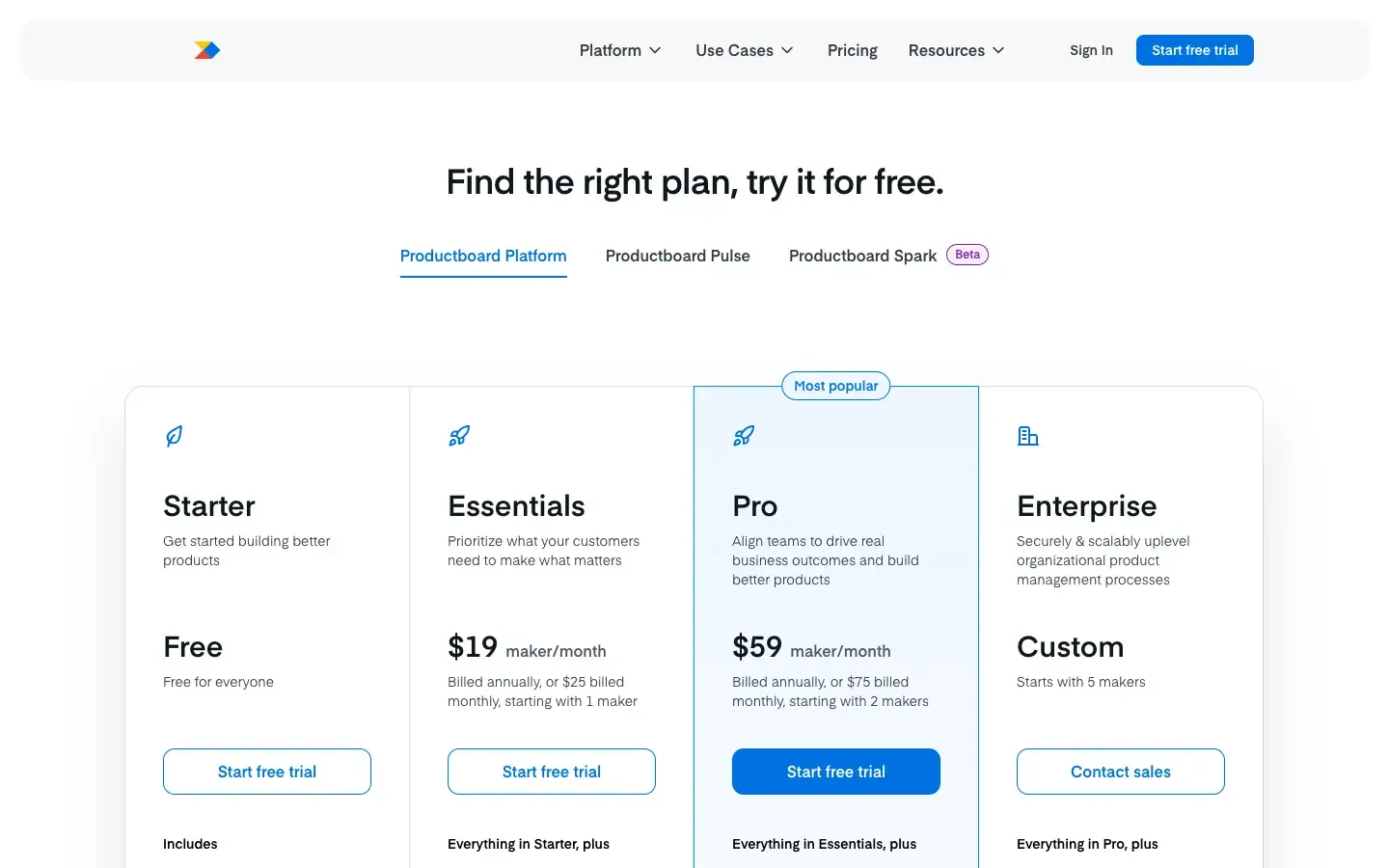
Task: Select the Starter plan leaf icon
Action: pyautogui.click(x=174, y=436)
